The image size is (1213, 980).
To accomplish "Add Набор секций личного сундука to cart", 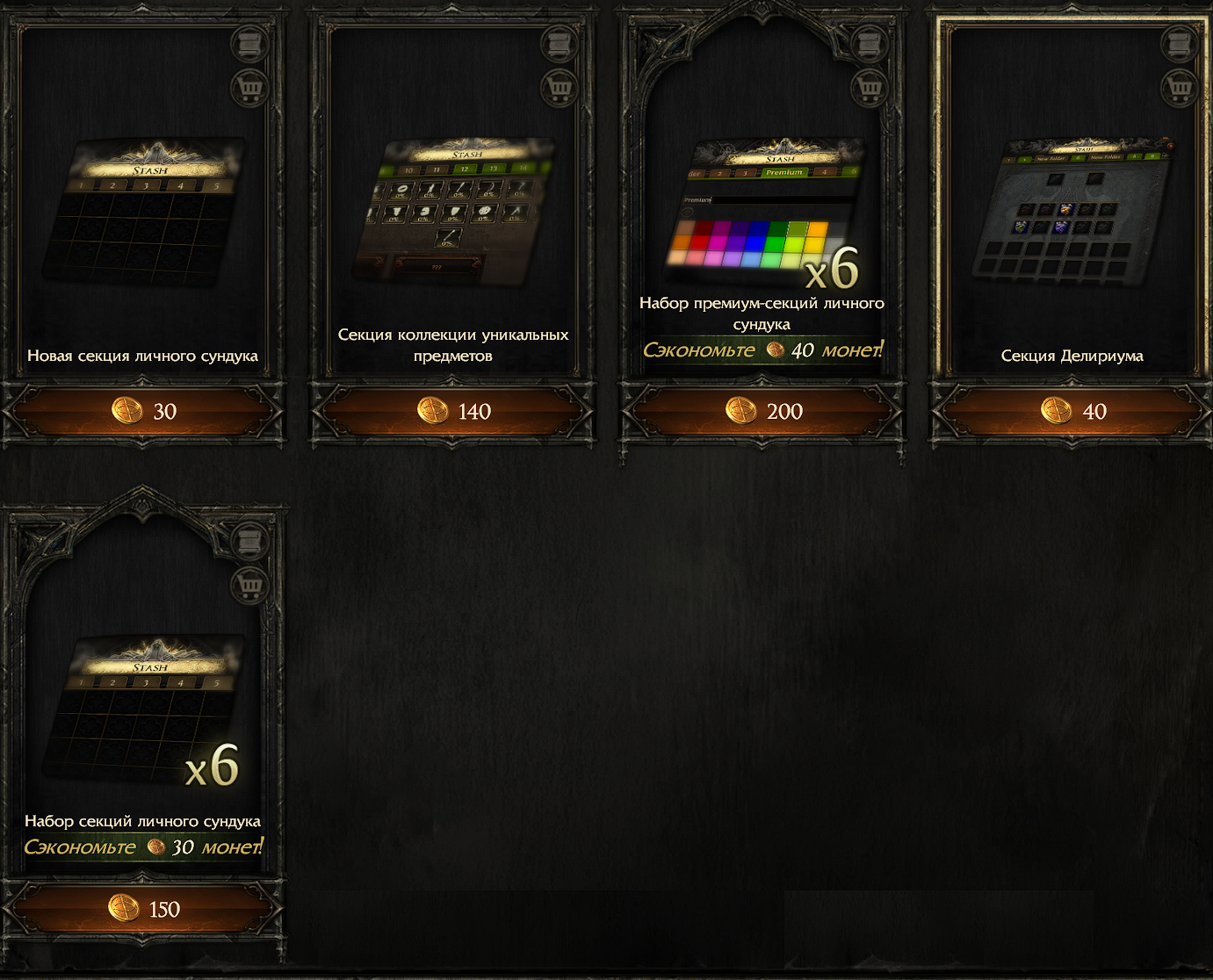I will (x=249, y=585).
